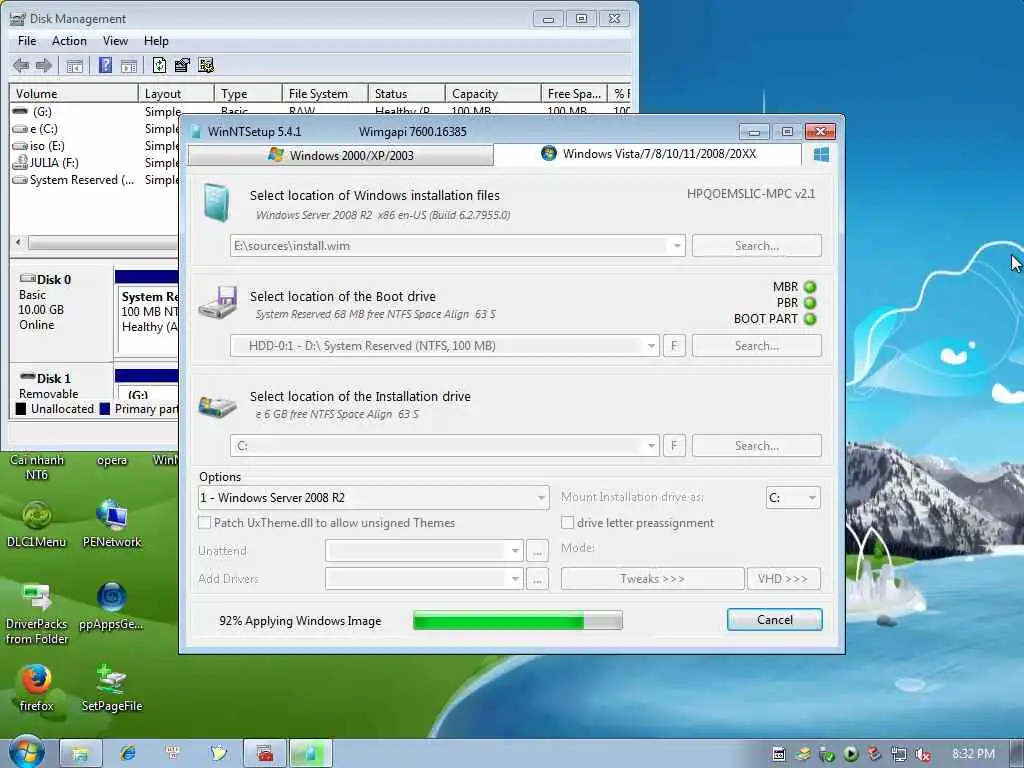
Task: Open Internet Explorer from the taskbar
Action: (x=128, y=754)
